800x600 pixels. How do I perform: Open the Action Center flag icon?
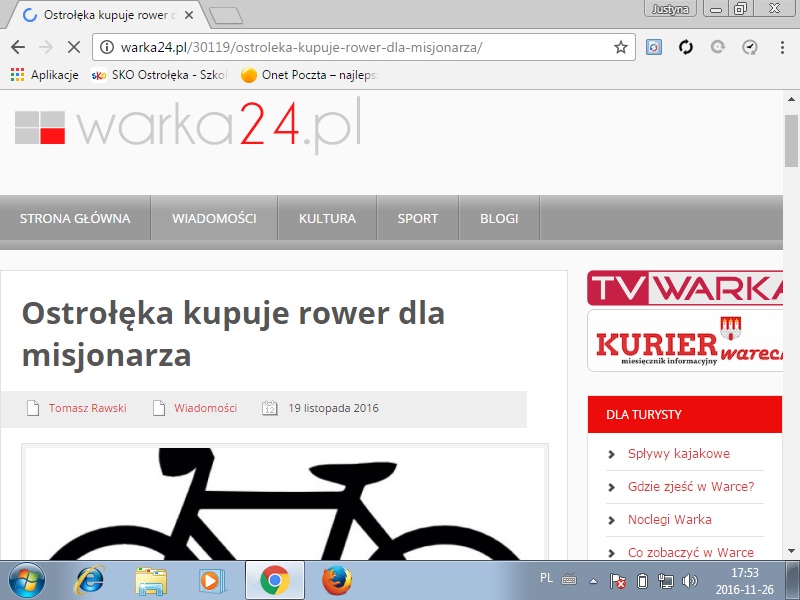618,581
